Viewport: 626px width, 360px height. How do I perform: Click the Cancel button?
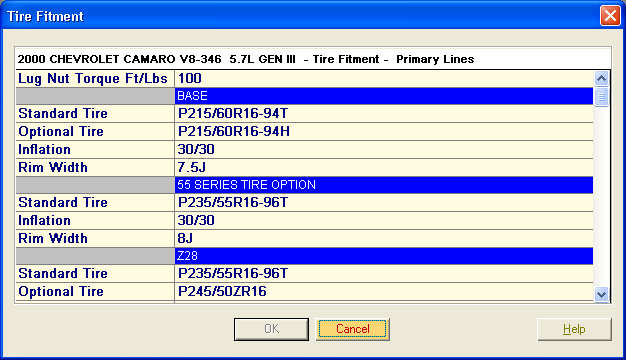[x=353, y=329]
